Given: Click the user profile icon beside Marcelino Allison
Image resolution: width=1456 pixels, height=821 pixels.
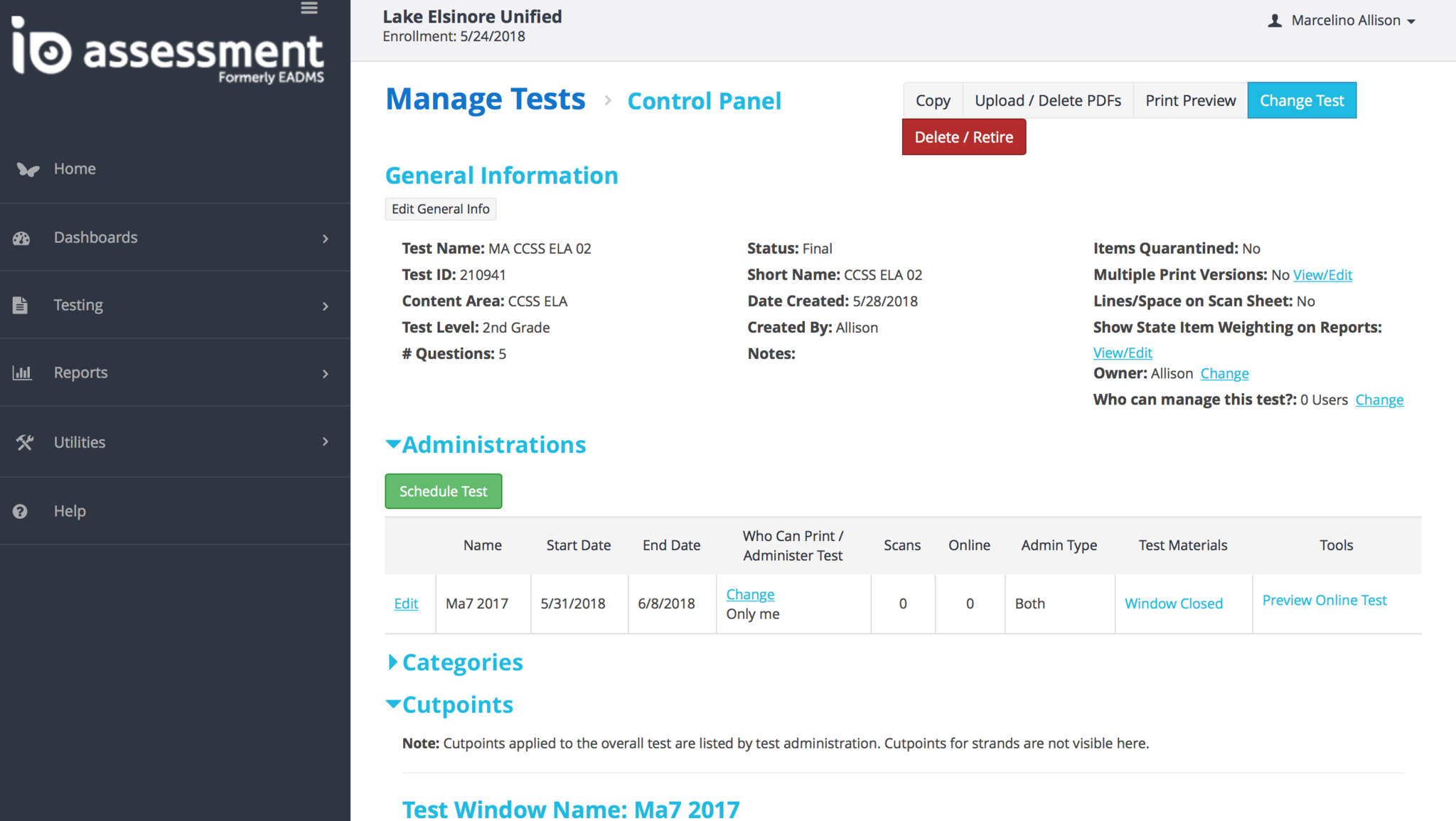Looking at the screenshot, I should click(x=1275, y=21).
